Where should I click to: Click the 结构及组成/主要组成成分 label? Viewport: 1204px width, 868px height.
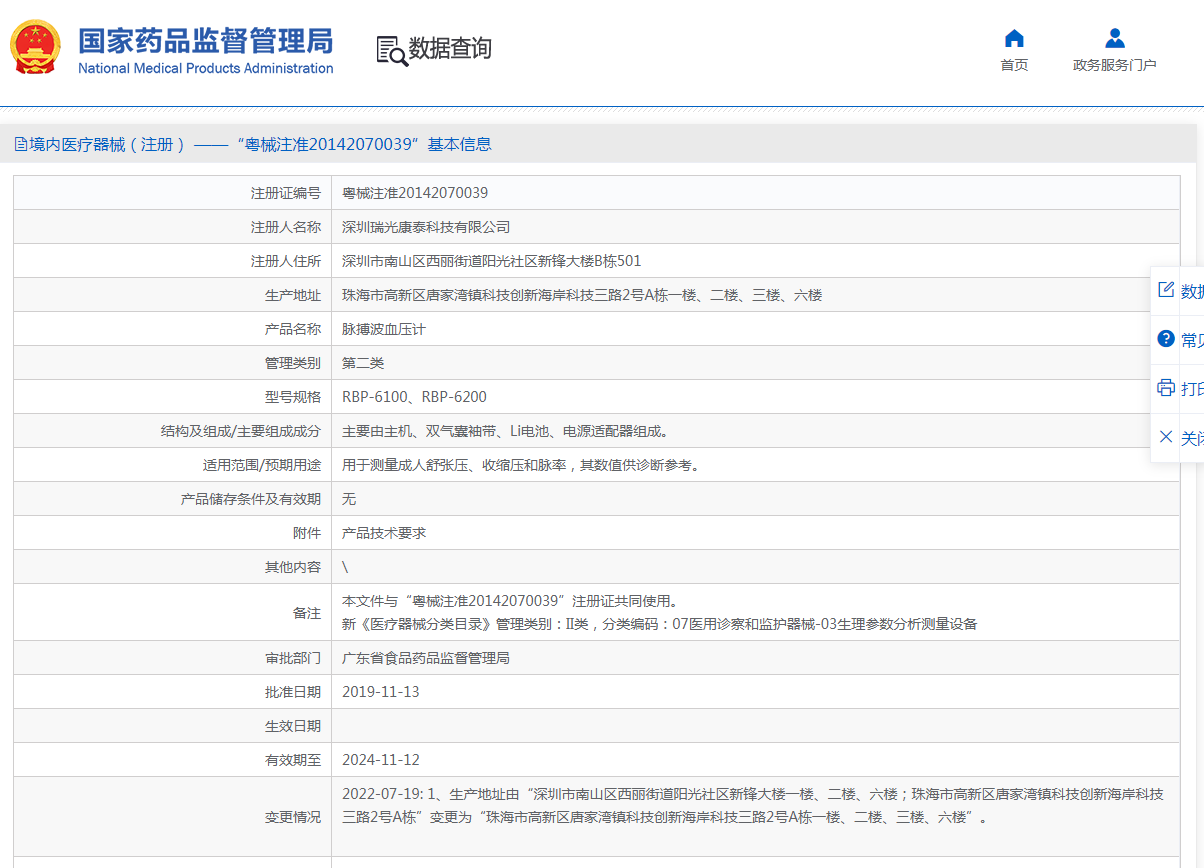point(241,431)
